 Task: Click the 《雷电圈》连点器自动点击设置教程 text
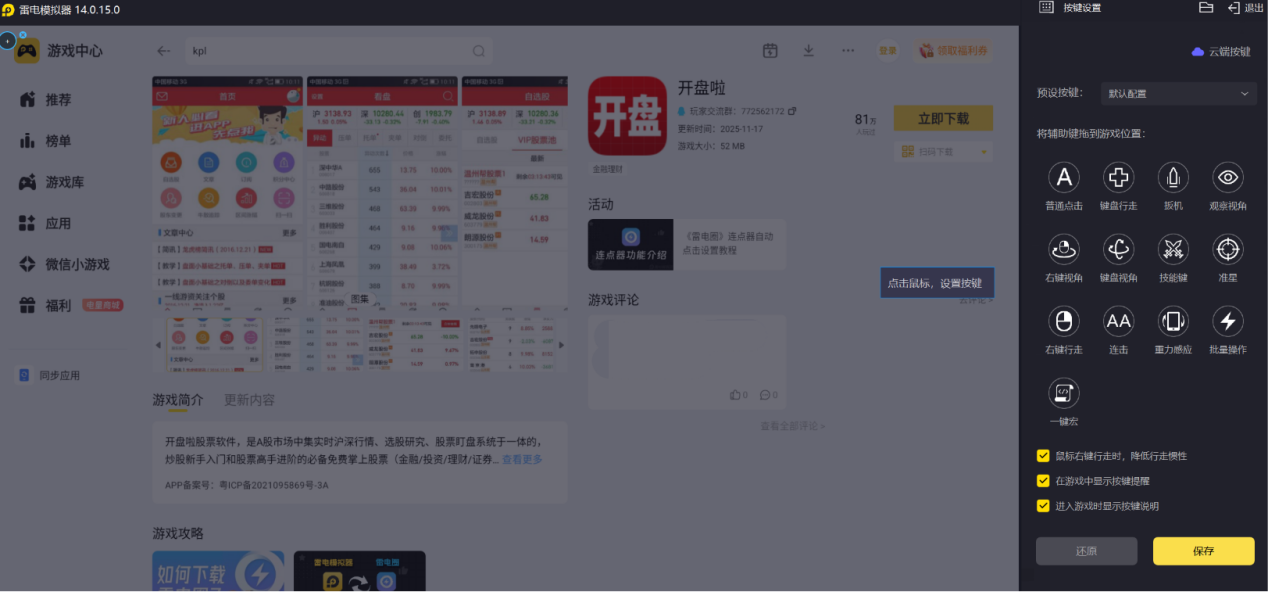tap(730, 244)
